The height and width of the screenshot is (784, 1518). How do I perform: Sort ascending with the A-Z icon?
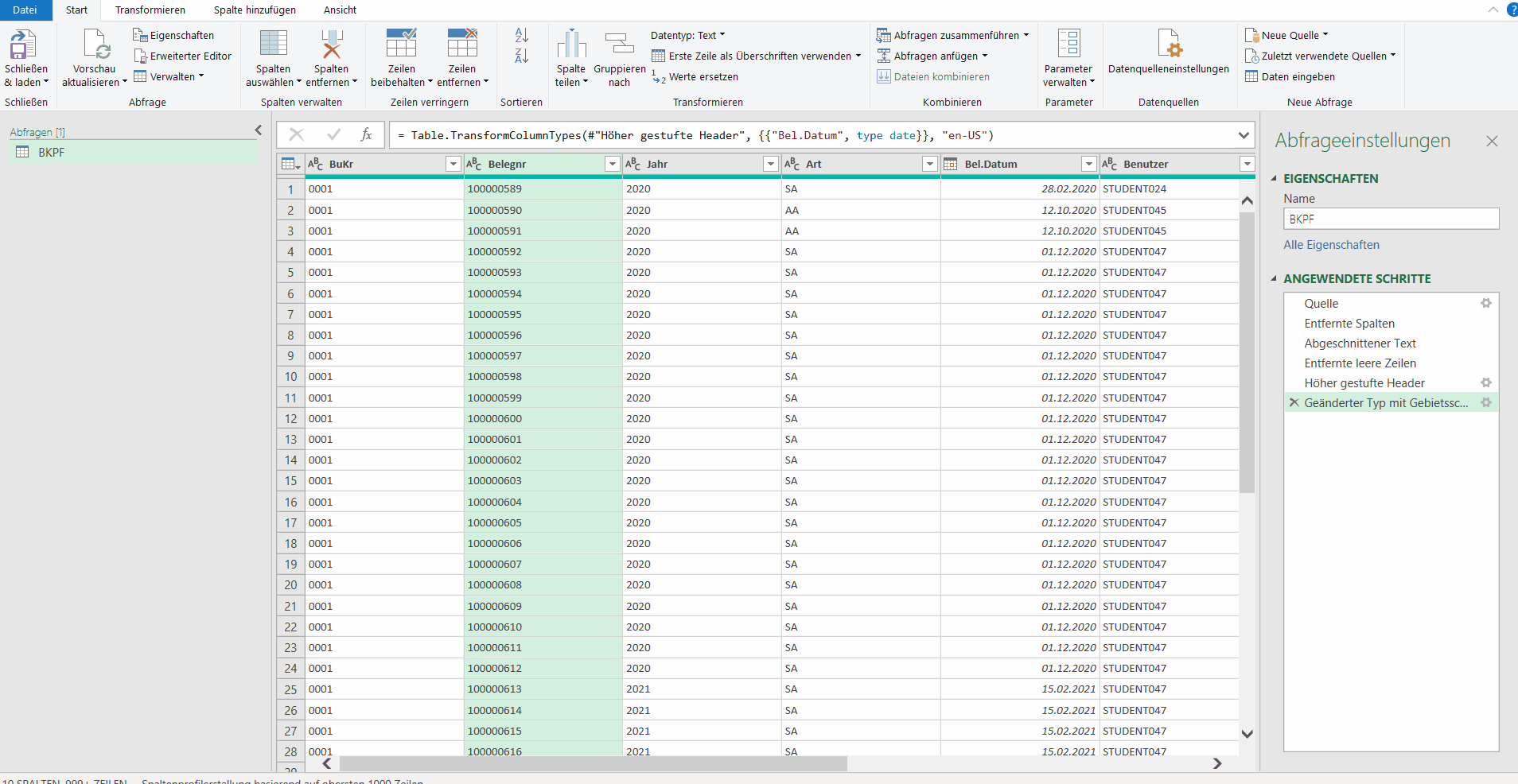[x=521, y=35]
